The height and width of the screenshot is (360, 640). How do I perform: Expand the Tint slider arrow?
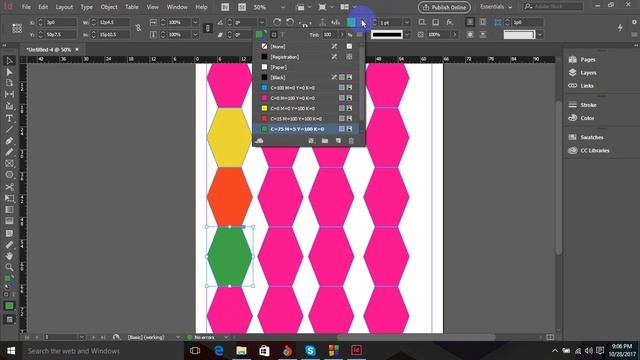[x=342, y=35]
